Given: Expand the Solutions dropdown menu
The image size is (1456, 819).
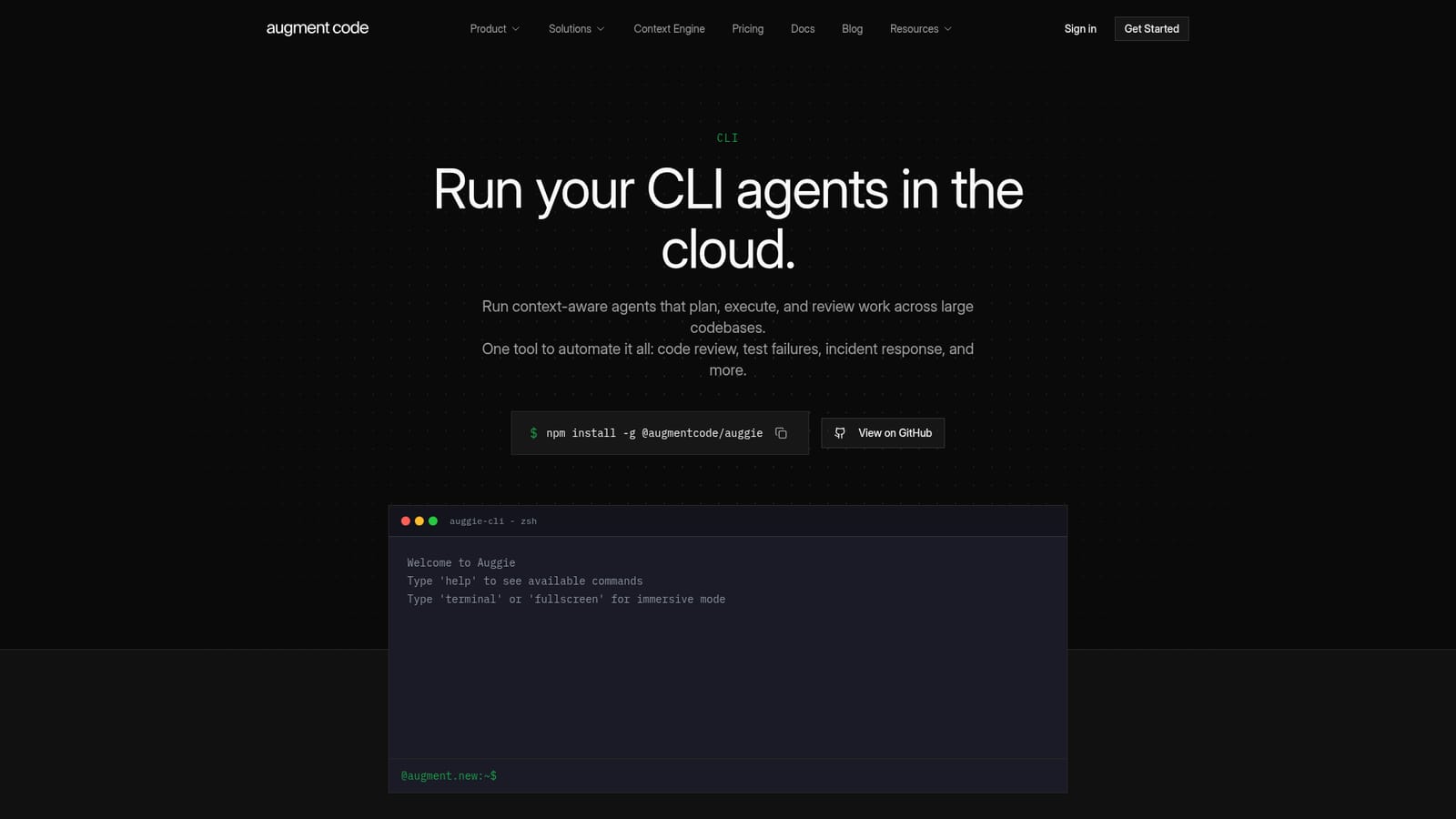Looking at the screenshot, I should [x=577, y=29].
